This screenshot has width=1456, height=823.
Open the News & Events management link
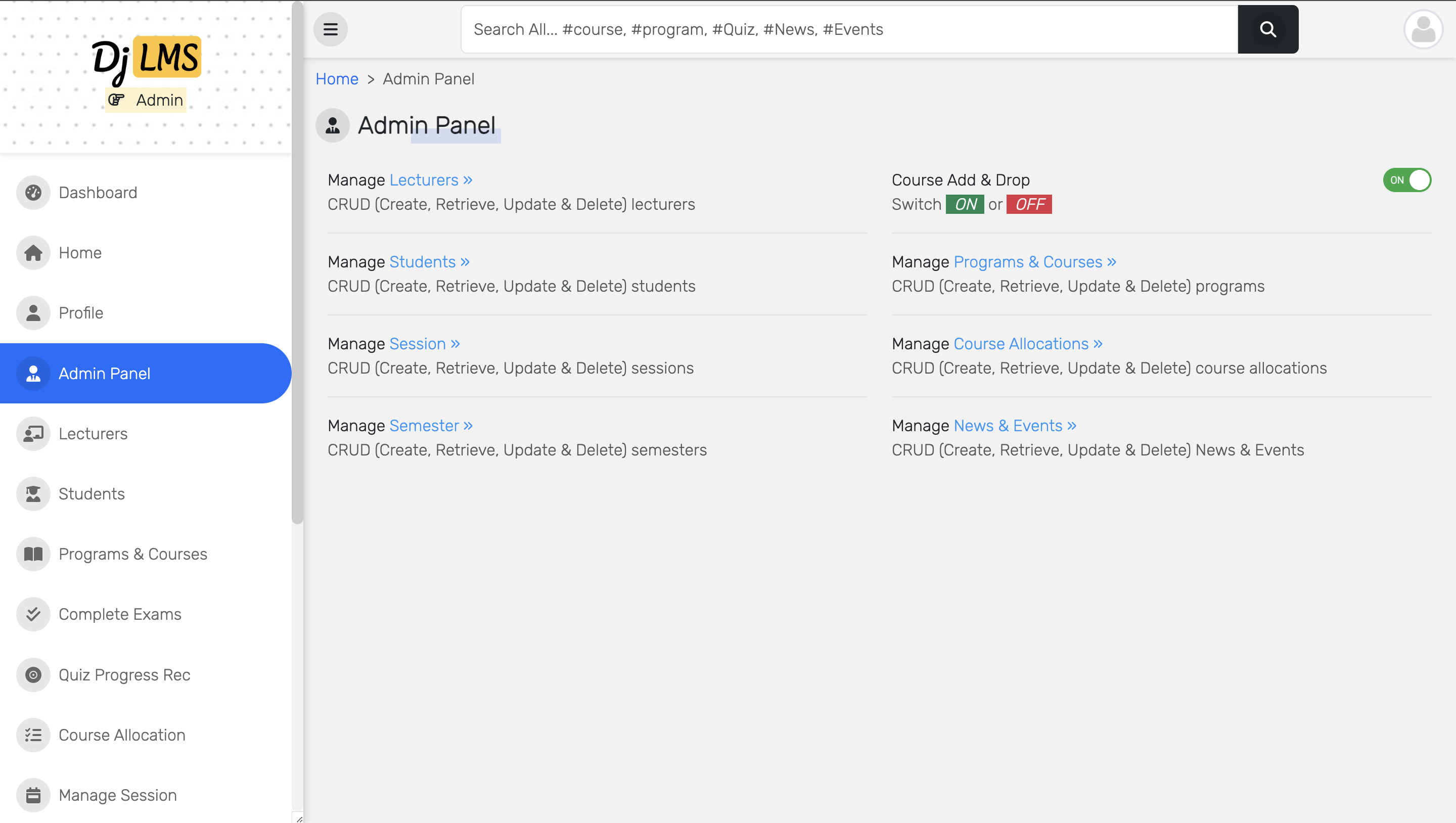tap(1015, 426)
